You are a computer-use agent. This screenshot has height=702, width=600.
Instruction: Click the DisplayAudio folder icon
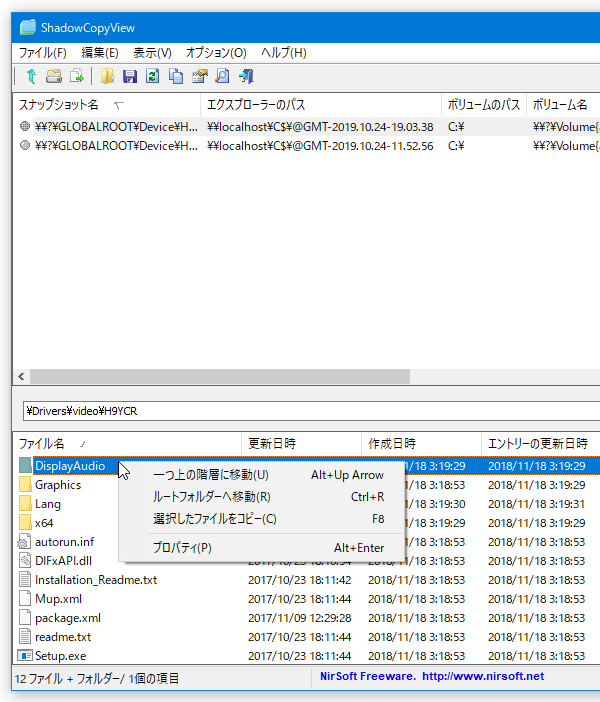point(25,465)
